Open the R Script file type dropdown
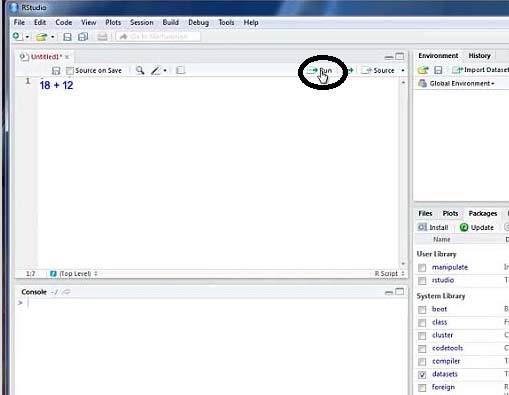Image resolution: width=509 pixels, height=395 pixels. coord(389,274)
